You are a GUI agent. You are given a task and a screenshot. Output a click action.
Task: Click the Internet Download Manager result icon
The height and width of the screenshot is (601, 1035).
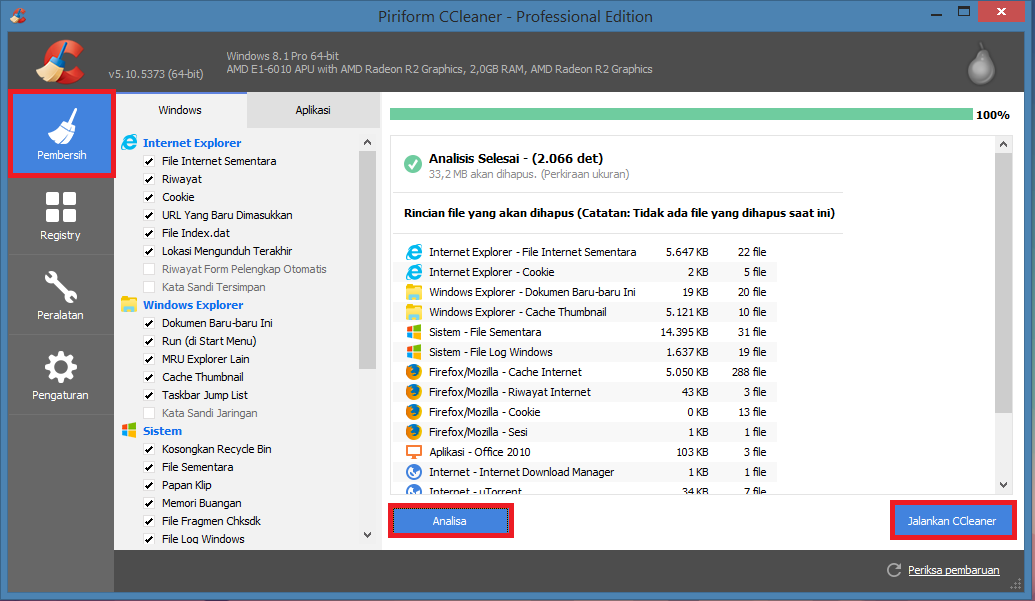click(x=414, y=472)
